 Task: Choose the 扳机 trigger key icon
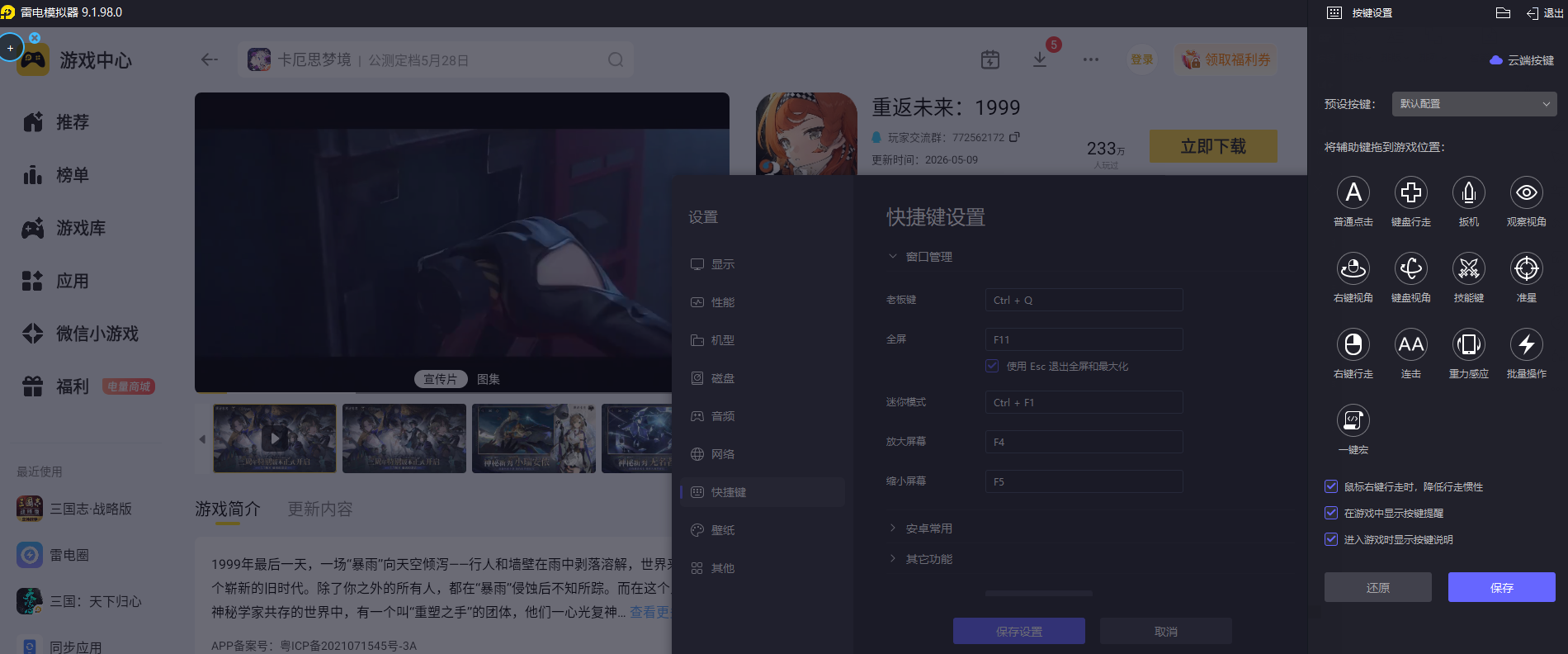(x=1469, y=192)
